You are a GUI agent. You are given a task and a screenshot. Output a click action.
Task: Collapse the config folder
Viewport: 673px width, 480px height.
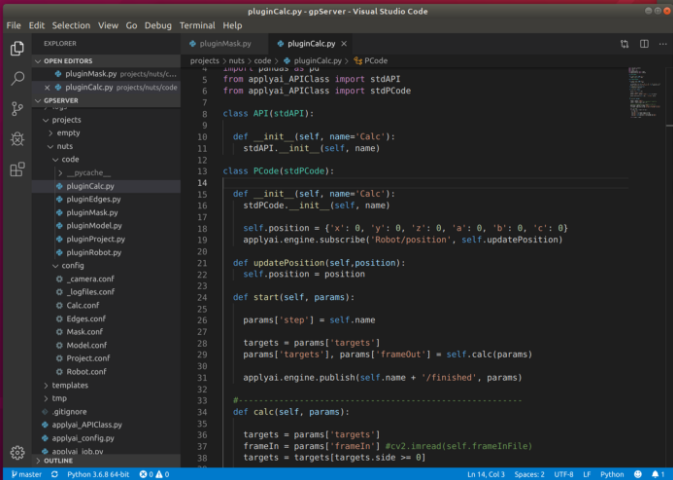(x=106, y=266)
